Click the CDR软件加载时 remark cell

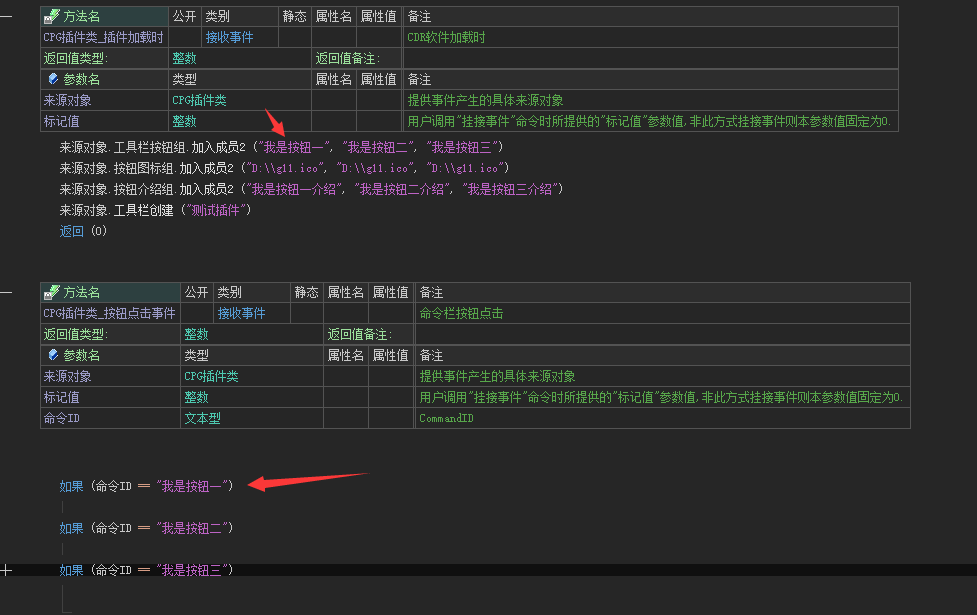coord(446,37)
